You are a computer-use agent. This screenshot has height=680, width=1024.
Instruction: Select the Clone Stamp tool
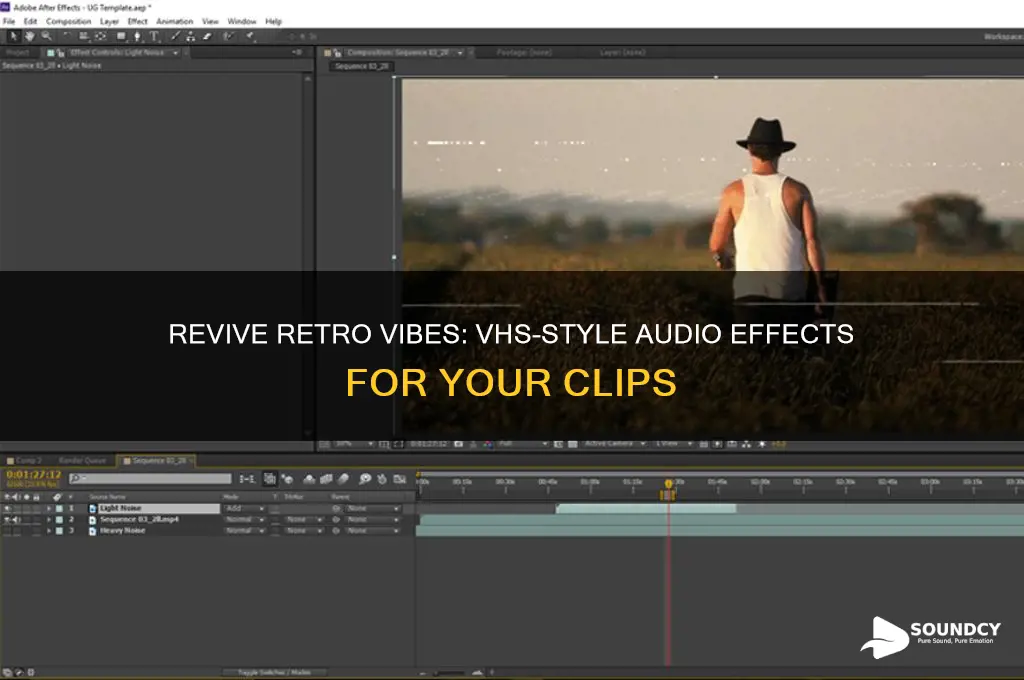pyautogui.click(x=191, y=37)
